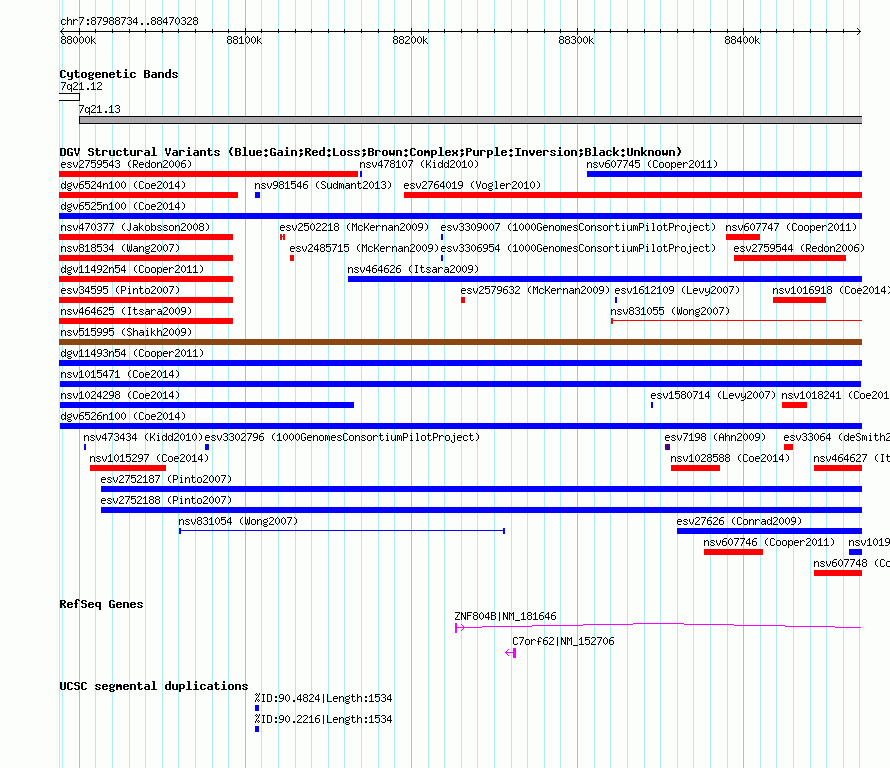Click esv34595 (Pinto2007) label
Screen dimensions: 890x768
[120, 291]
